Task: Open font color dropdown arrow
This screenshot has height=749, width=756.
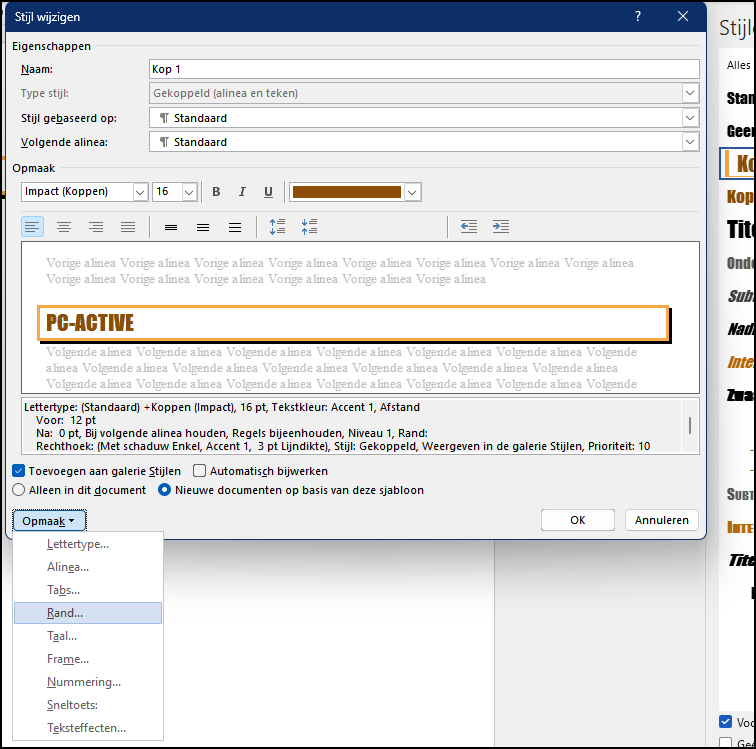Action: coord(412,192)
